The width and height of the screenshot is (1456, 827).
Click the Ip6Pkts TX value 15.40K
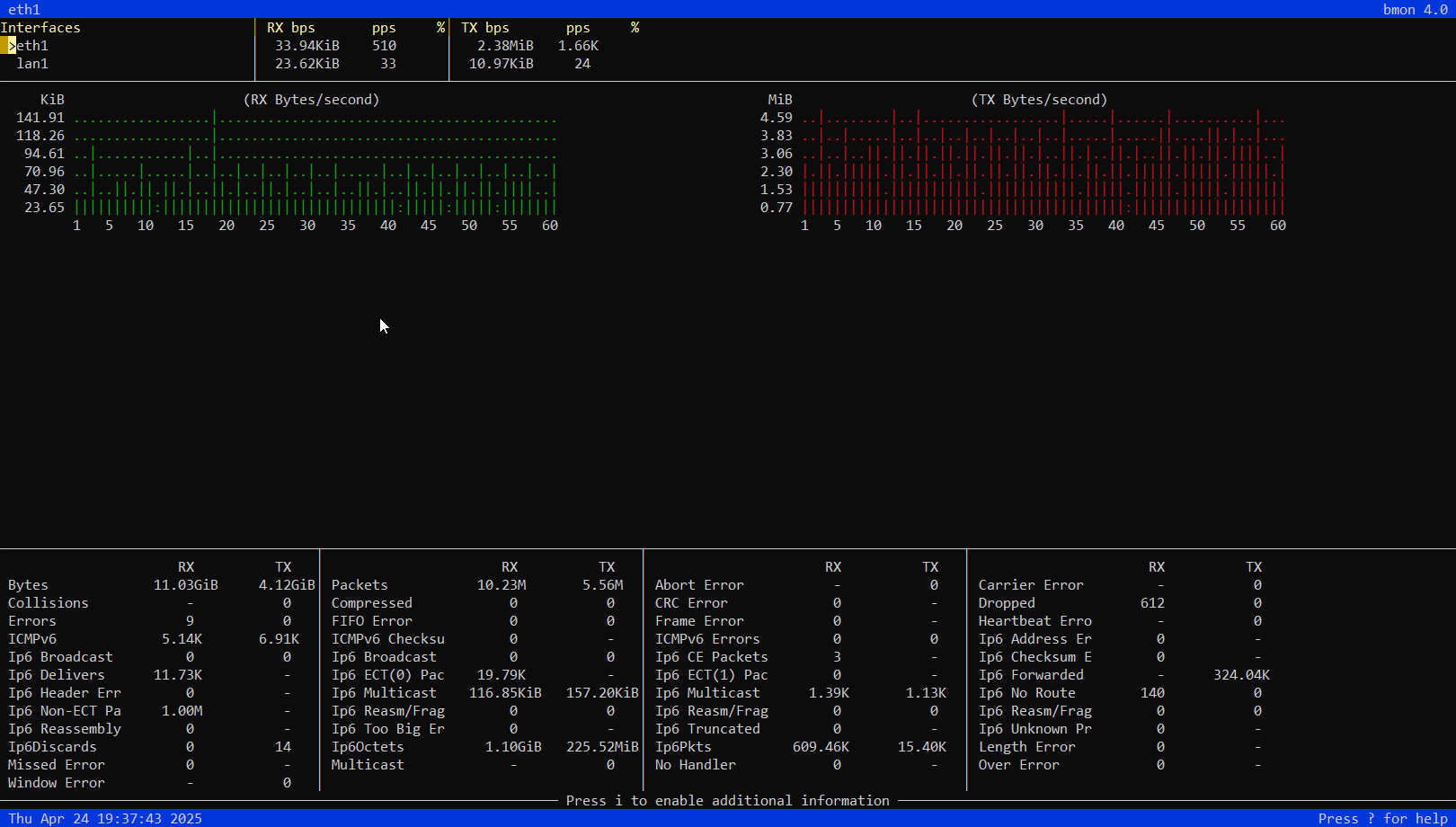922,747
